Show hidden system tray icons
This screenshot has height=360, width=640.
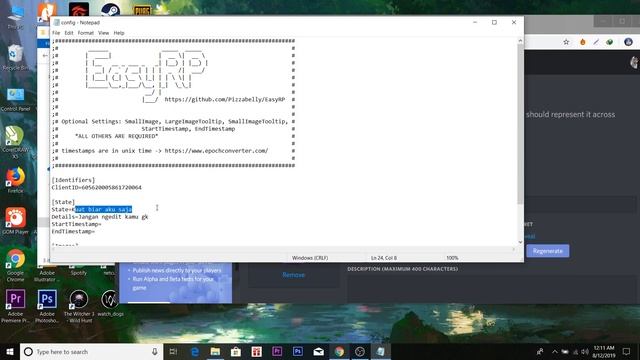555,351
